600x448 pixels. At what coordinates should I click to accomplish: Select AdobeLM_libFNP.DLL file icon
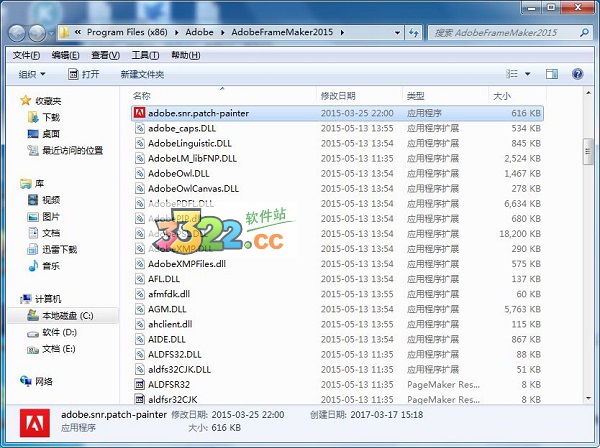tap(140, 158)
